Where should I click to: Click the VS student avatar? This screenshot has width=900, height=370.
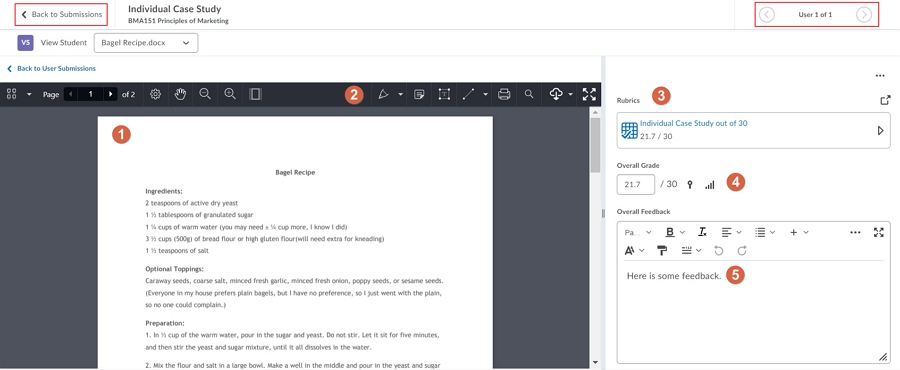pyautogui.click(x=25, y=43)
